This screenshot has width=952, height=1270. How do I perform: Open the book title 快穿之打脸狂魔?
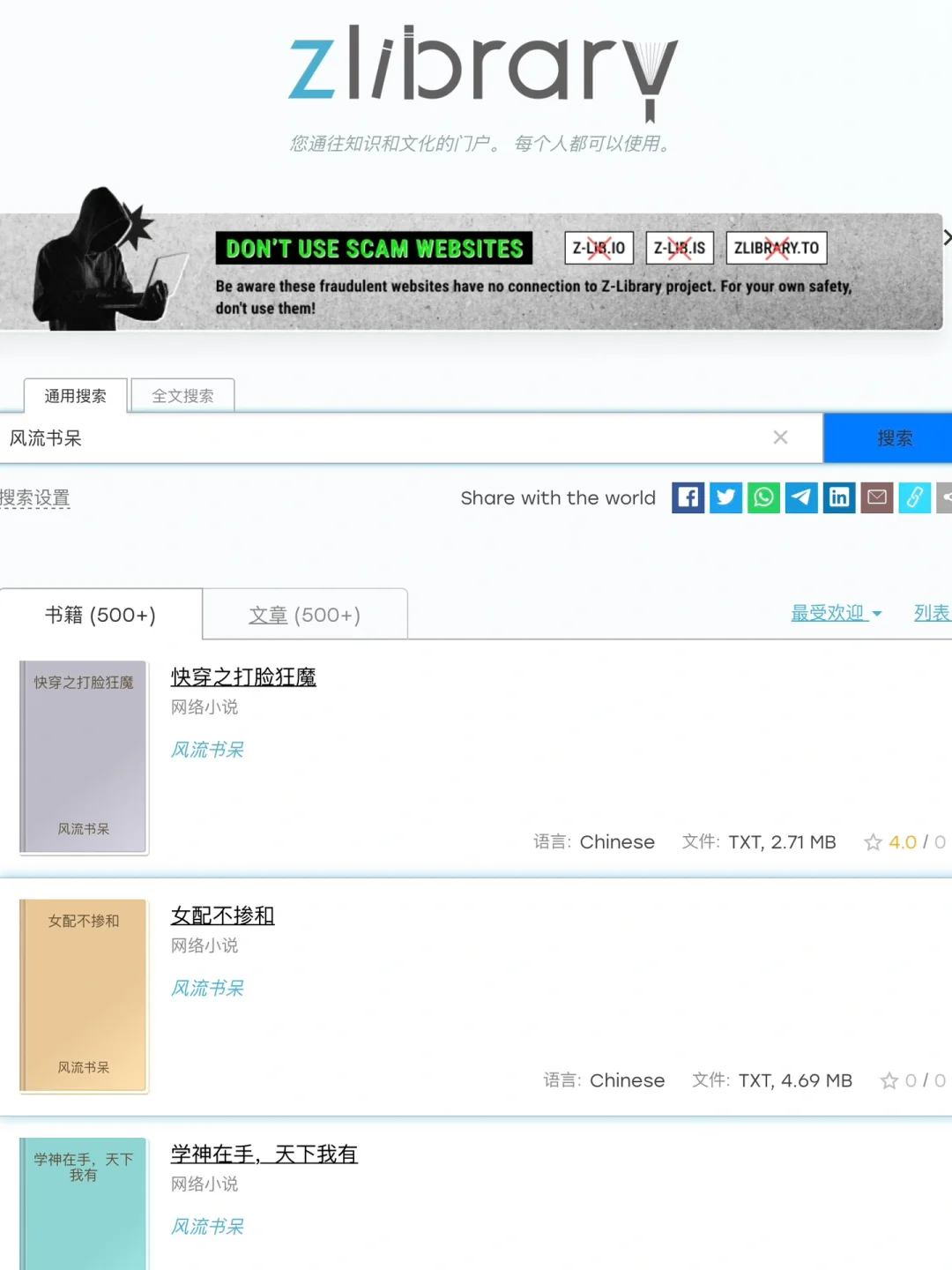coord(243,677)
